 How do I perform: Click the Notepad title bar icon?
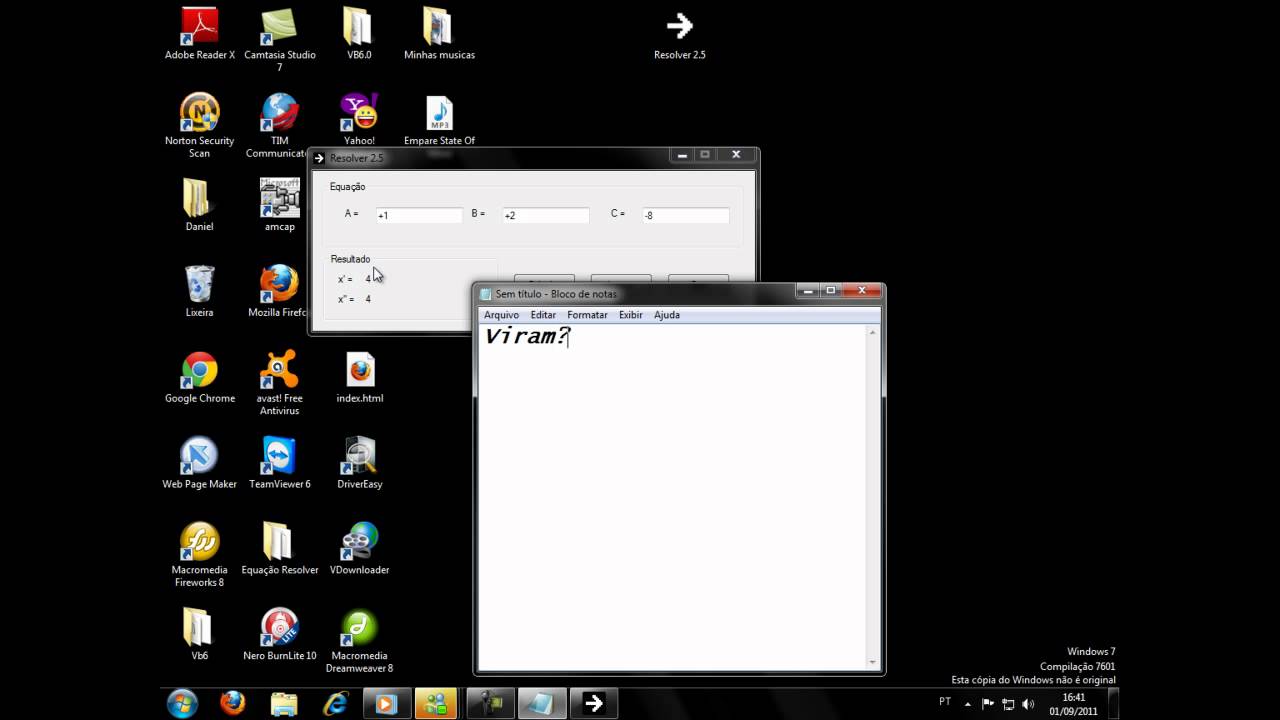(x=486, y=294)
